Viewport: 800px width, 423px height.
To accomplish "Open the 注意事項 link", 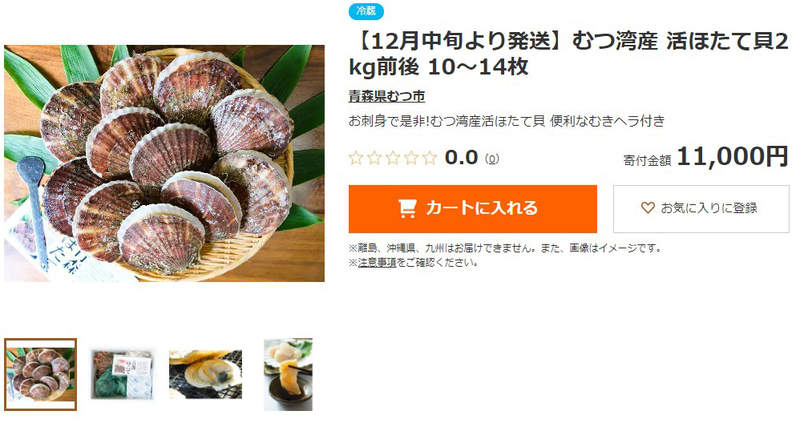I will tap(377, 263).
